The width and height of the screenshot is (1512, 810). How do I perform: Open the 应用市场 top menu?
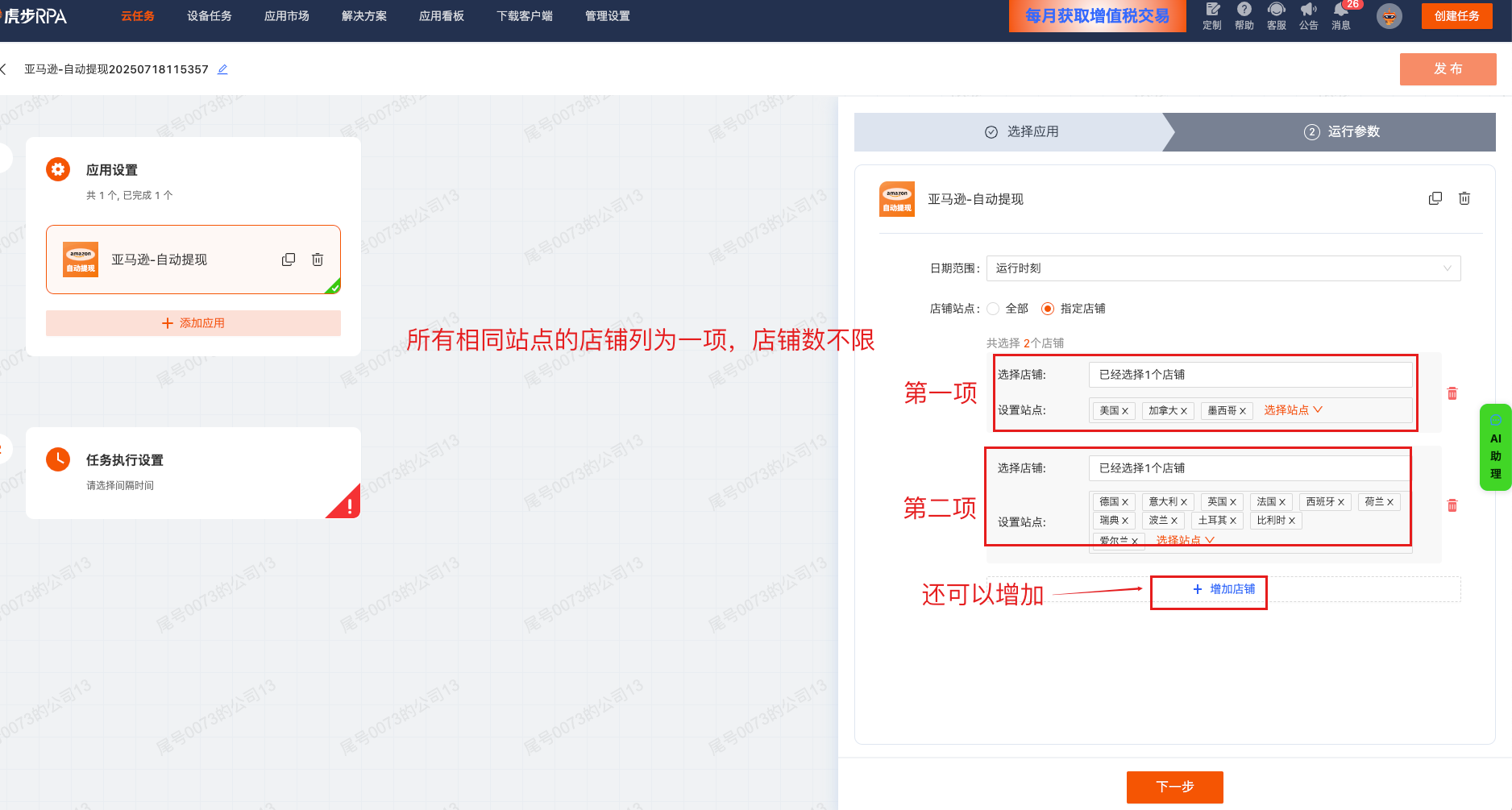(287, 16)
